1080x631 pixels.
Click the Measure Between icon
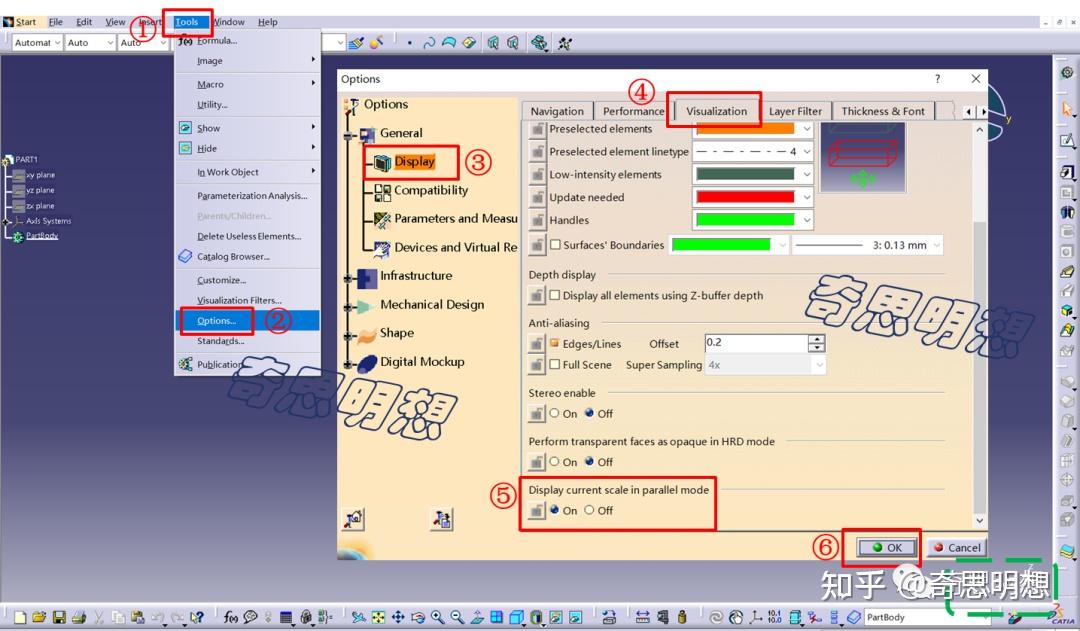click(x=642, y=617)
